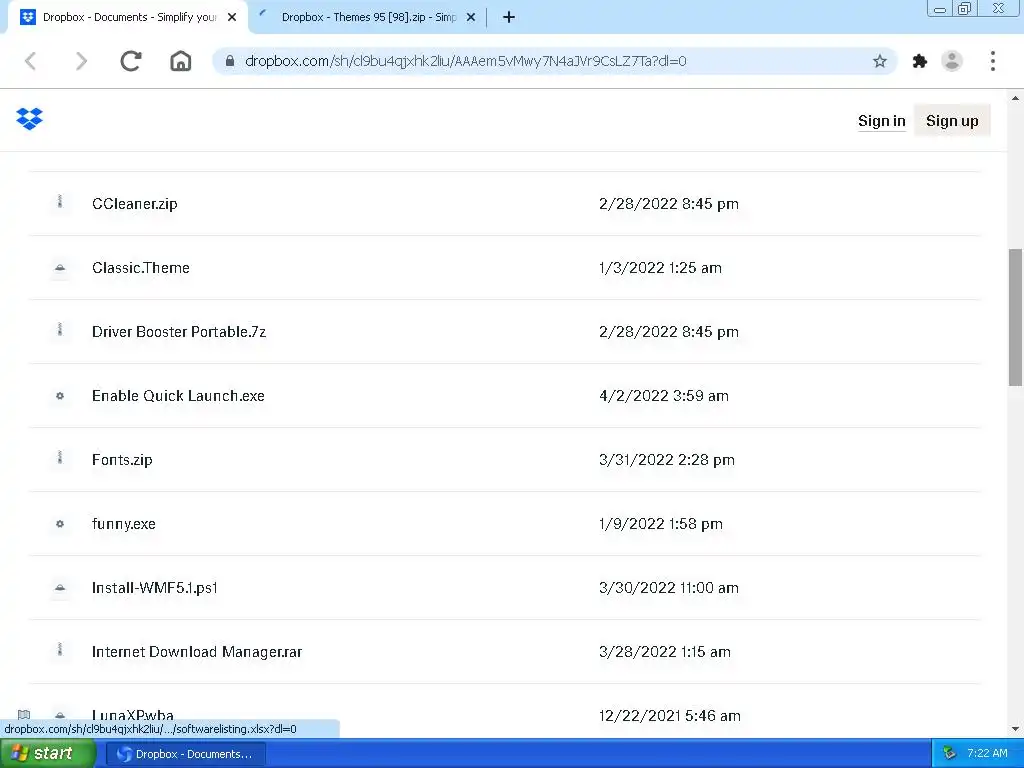
Task: Click the Sign up button
Action: pos(952,121)
